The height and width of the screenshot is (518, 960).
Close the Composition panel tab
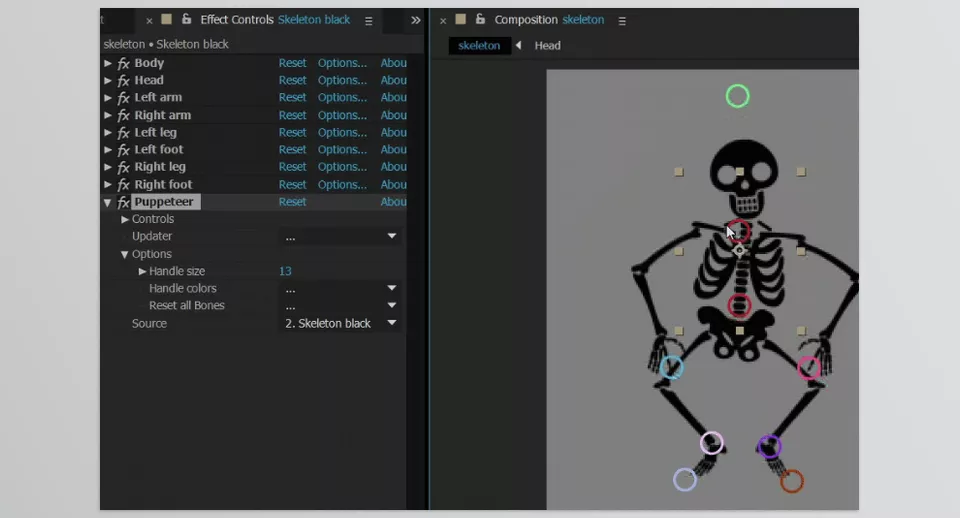(443, 21)
